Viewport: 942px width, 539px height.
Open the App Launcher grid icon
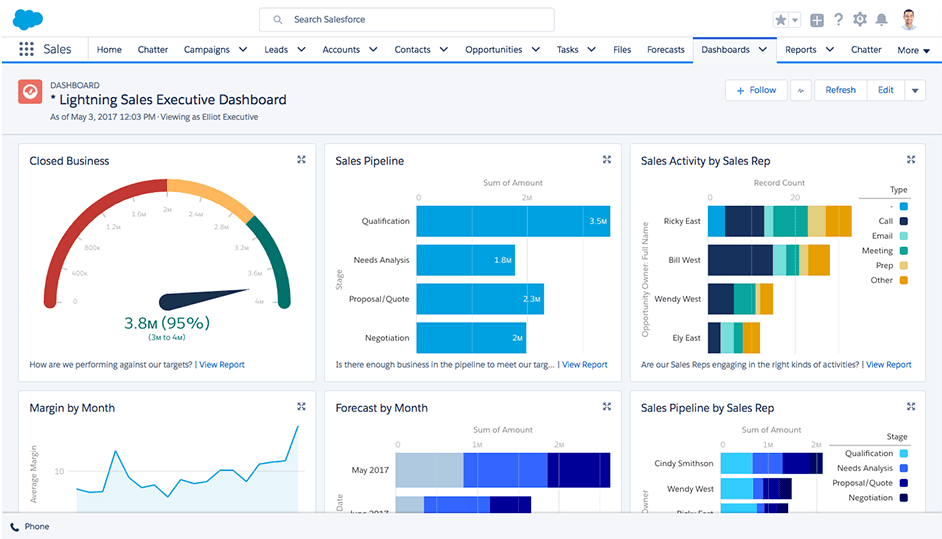pos(26,49)
